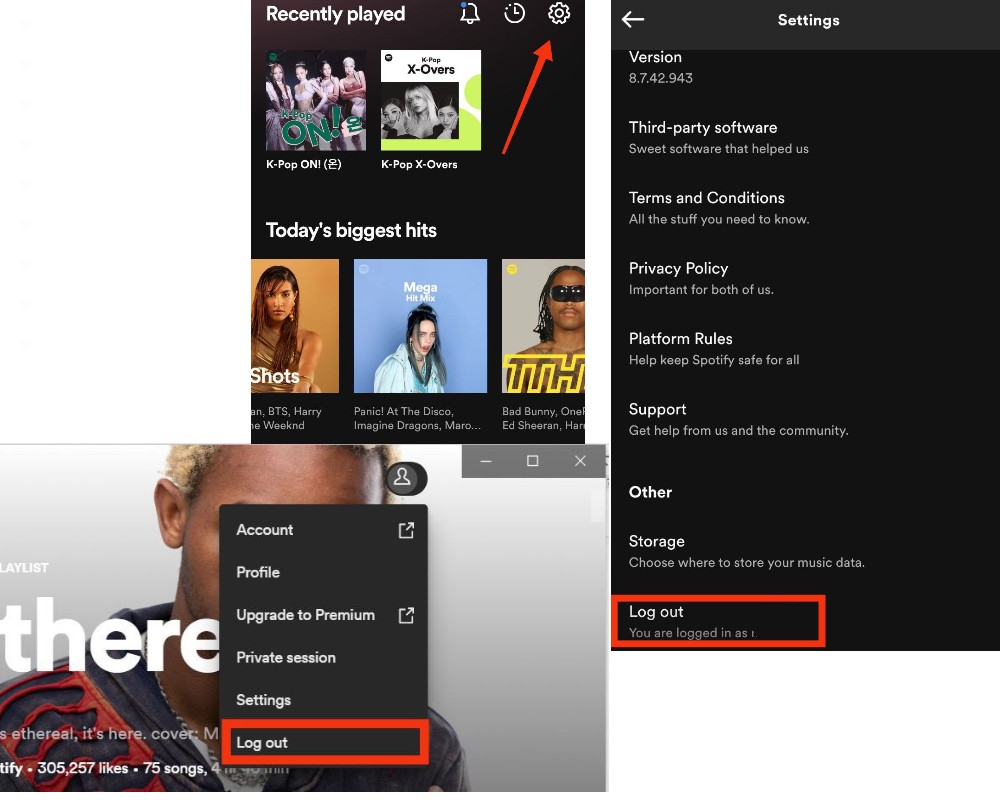Open listening history clock icon

(514, 13)
